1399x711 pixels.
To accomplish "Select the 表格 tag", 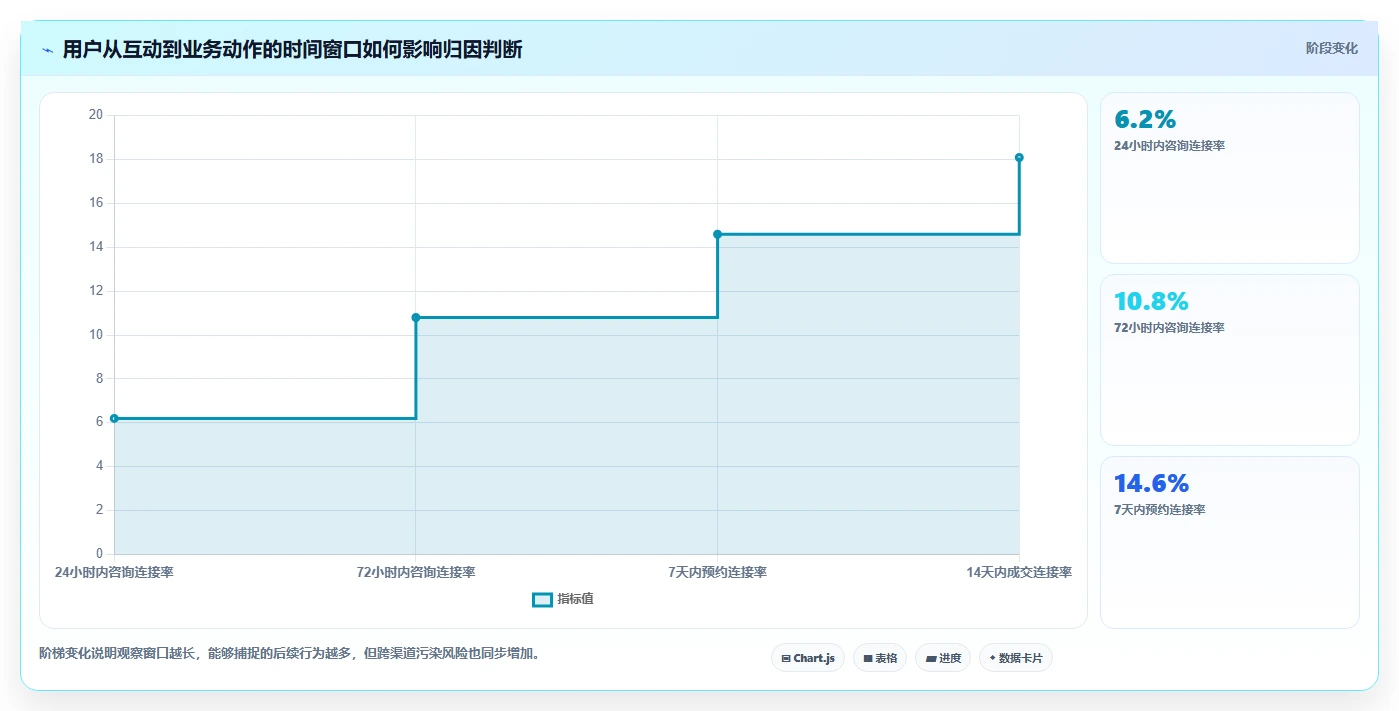I will pos(880,658).
